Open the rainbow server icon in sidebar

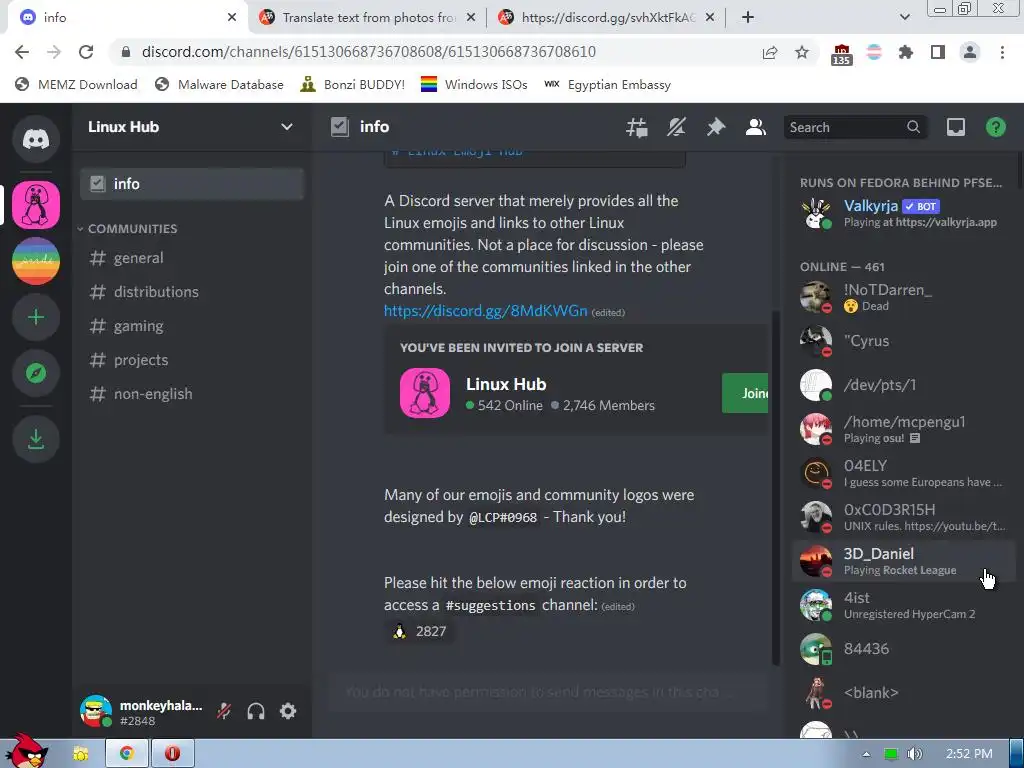point(36,261)
